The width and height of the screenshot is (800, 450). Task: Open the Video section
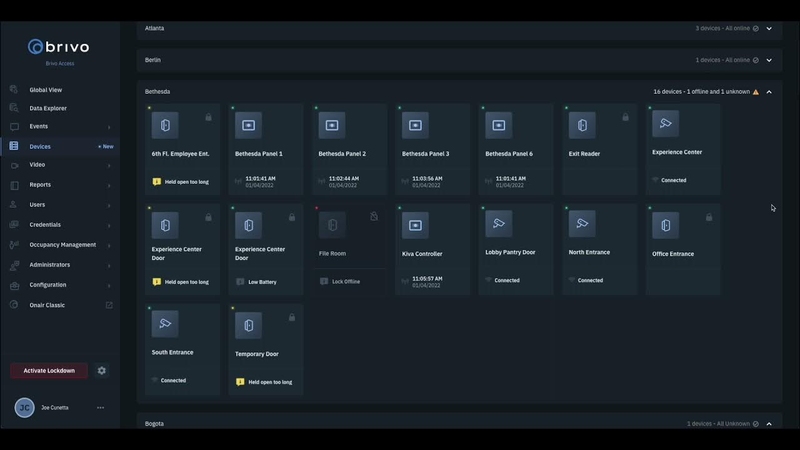[37, 165]
